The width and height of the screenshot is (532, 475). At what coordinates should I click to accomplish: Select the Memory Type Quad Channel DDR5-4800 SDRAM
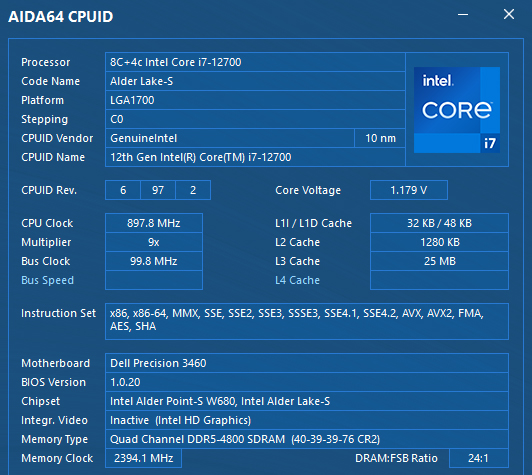(307, 439)
